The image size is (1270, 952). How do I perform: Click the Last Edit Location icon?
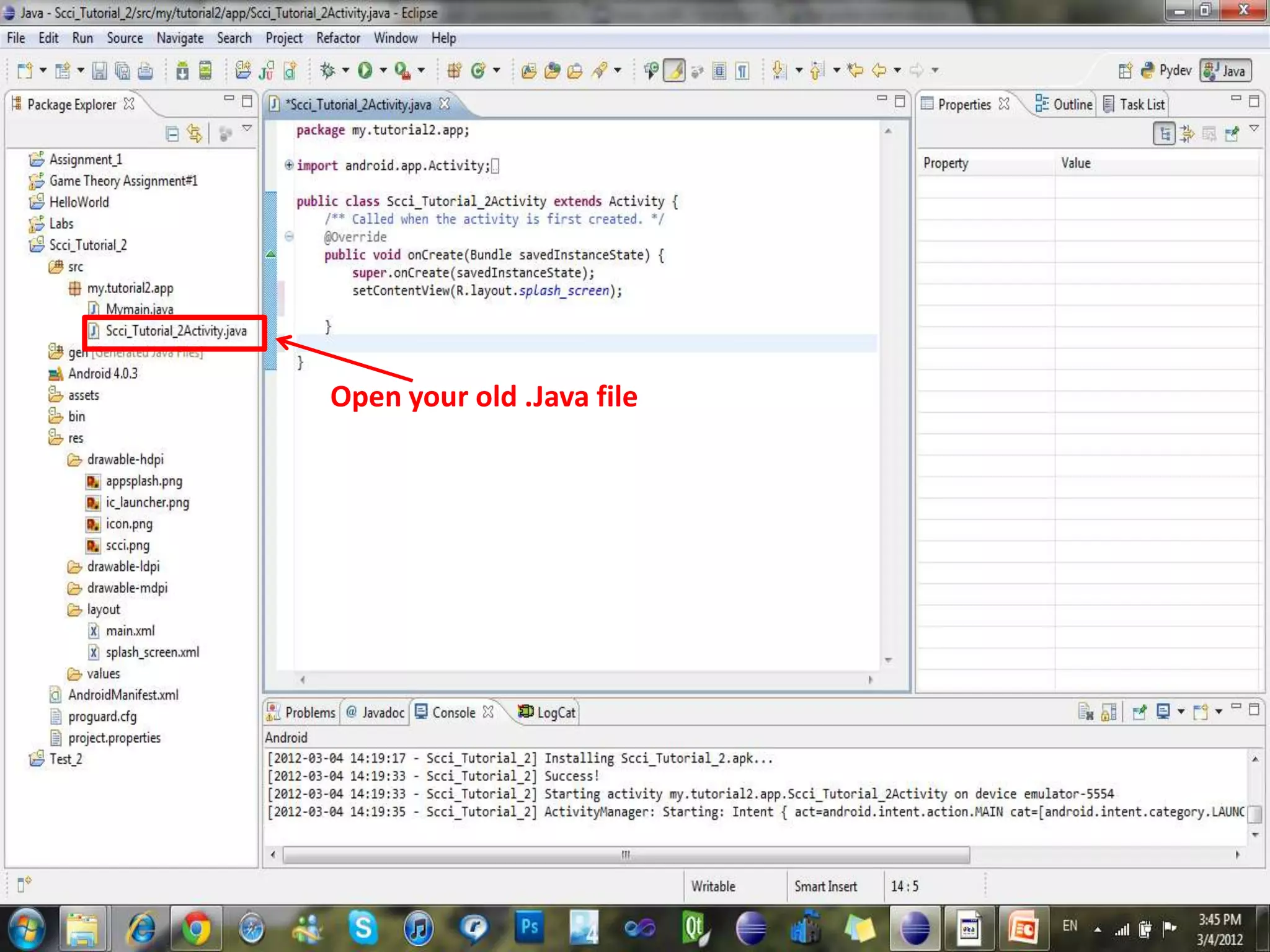click(x=856, y=71)
